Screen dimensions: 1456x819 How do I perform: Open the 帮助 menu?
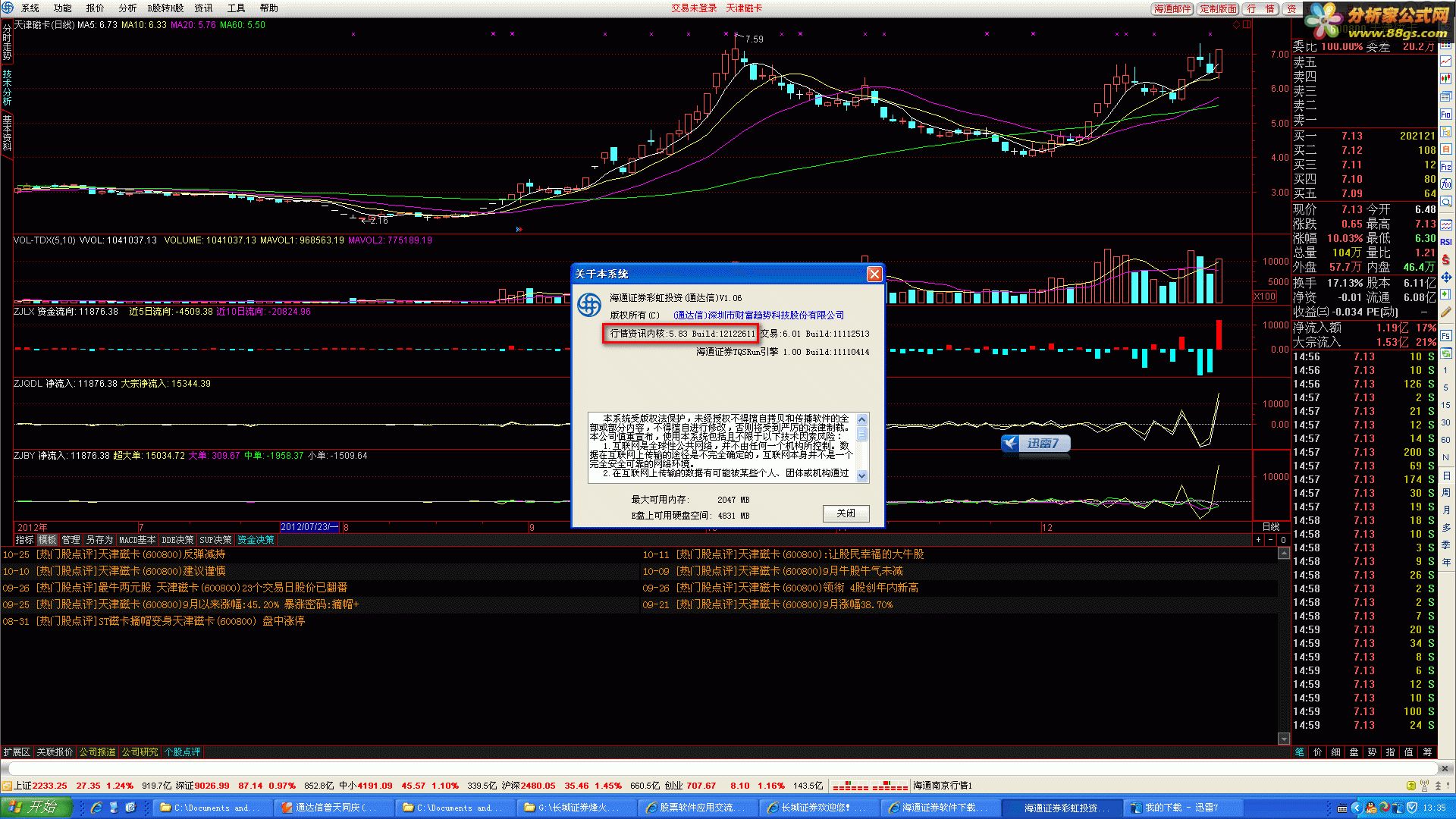coord(269,8)
